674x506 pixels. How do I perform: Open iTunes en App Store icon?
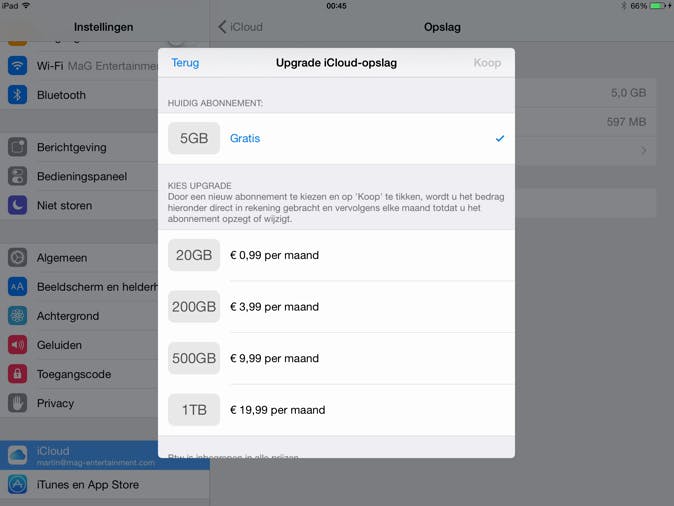[17, 485]
